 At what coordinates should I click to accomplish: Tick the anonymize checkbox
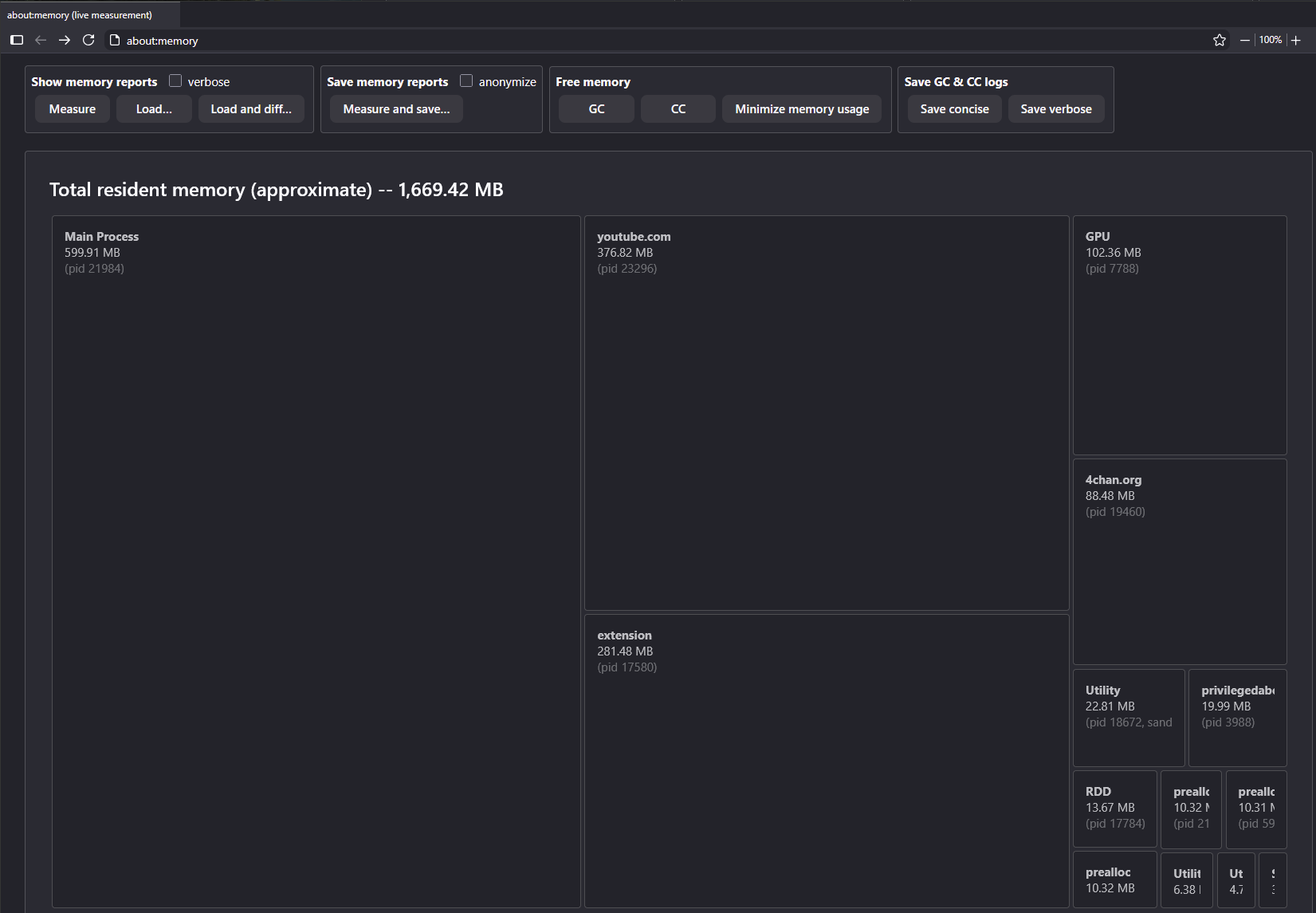pos(466,81)
